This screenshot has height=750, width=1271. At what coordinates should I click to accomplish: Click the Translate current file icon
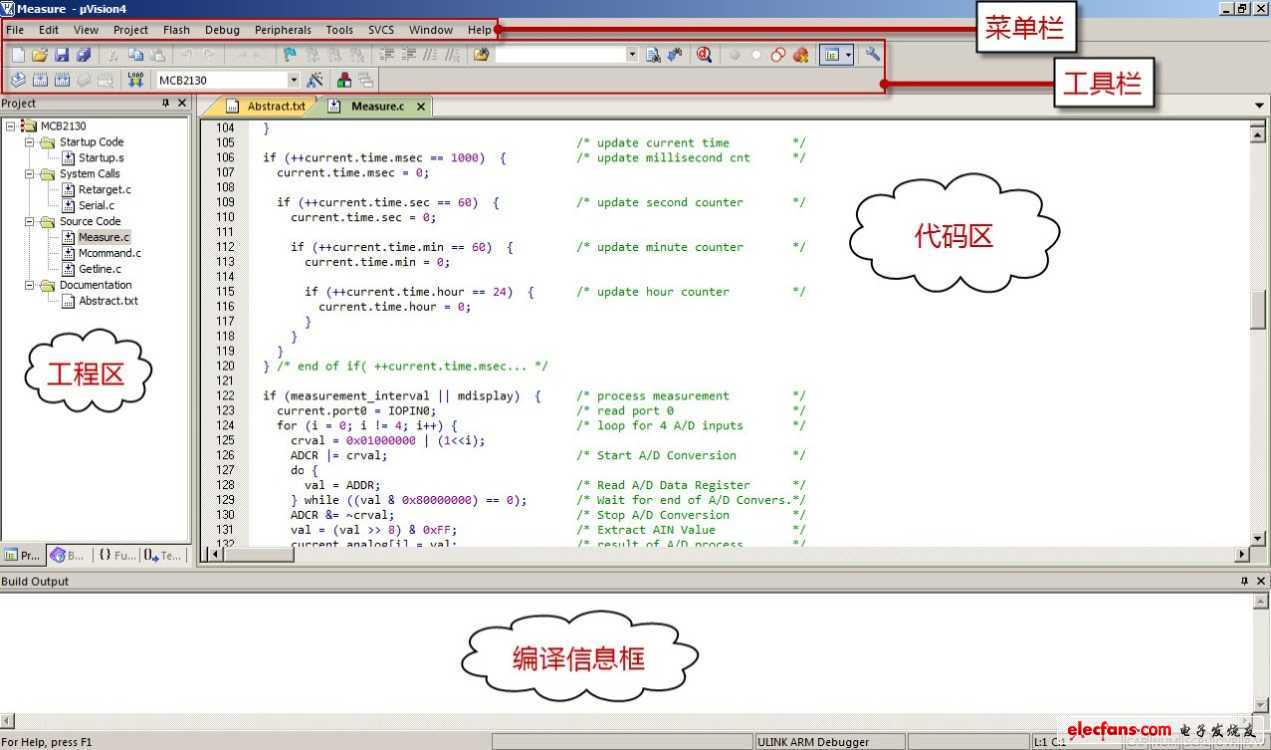click(18, 80)
